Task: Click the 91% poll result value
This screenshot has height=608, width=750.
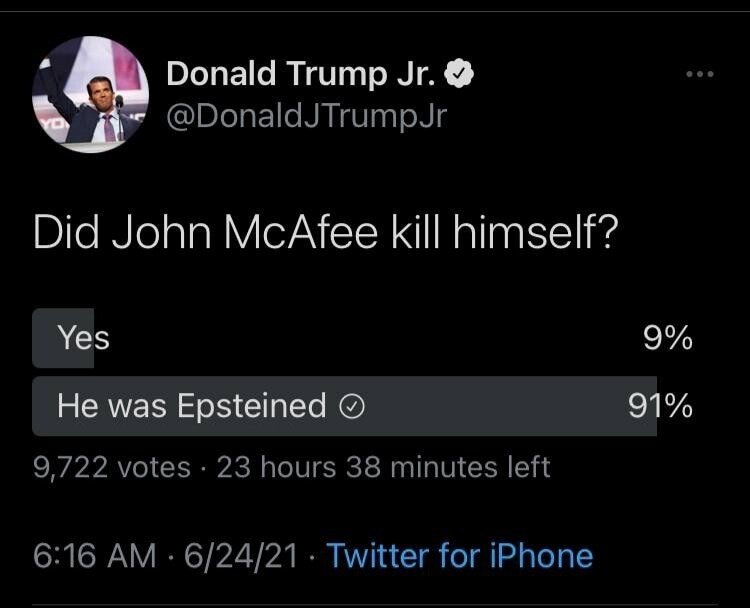Action: 660,406
